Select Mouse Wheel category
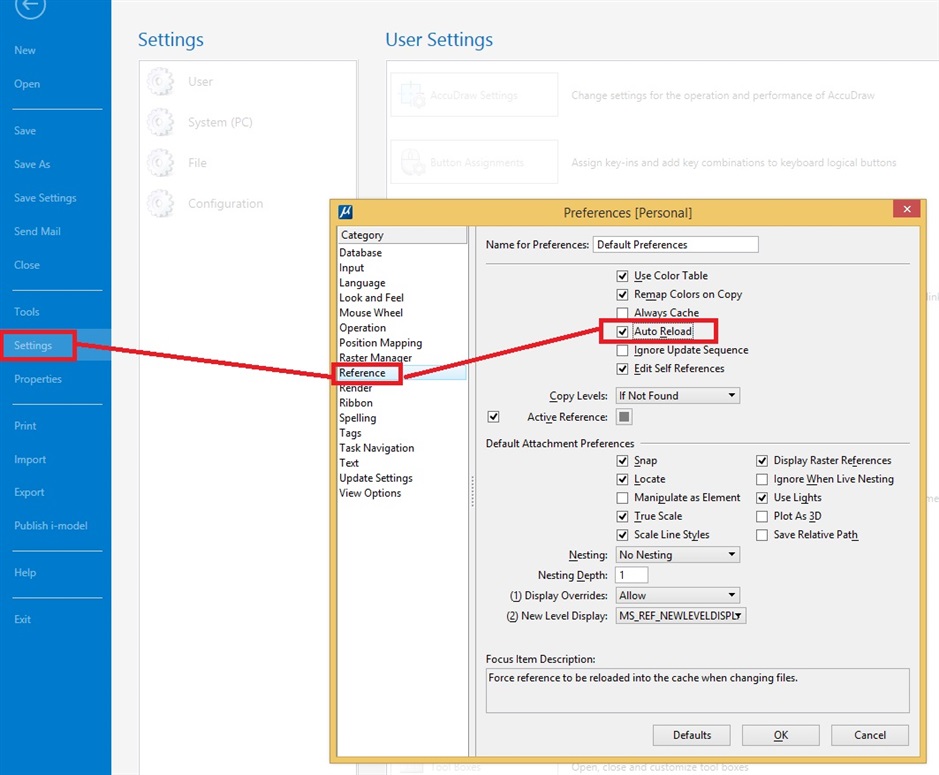The image size is (939, 775). pos(371,313)
